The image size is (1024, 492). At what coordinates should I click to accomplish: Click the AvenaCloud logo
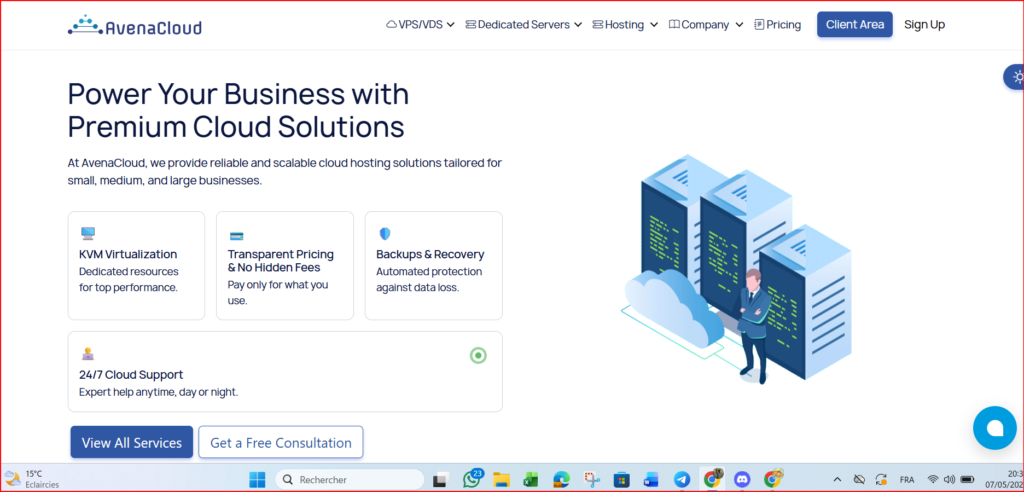[135, 25]
